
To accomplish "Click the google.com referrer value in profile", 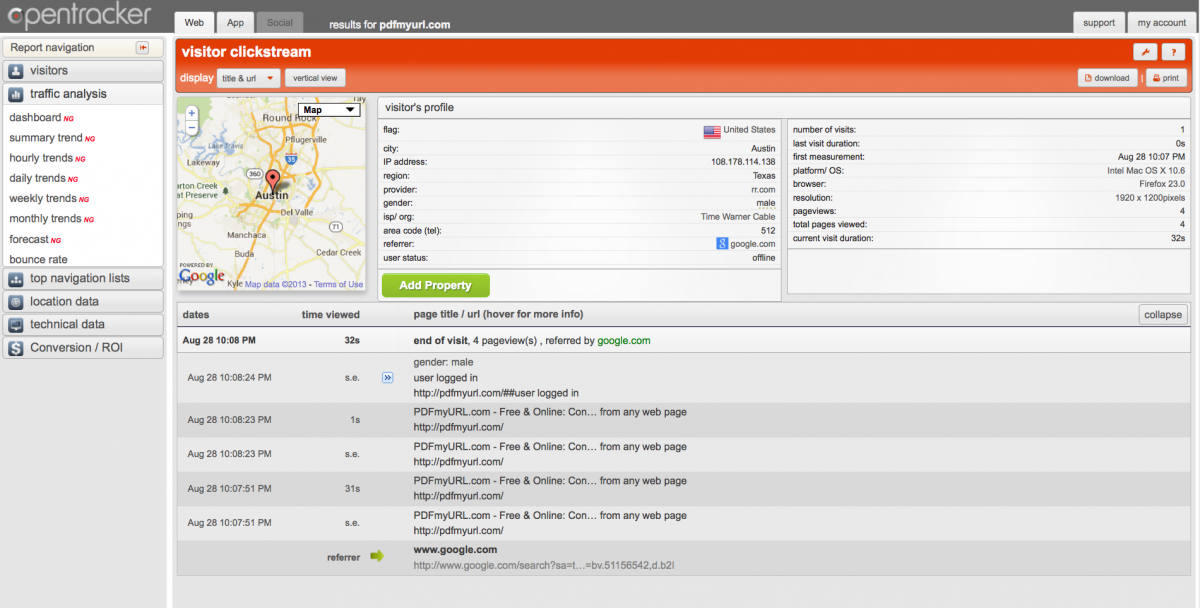I will [x=753, y=243].
